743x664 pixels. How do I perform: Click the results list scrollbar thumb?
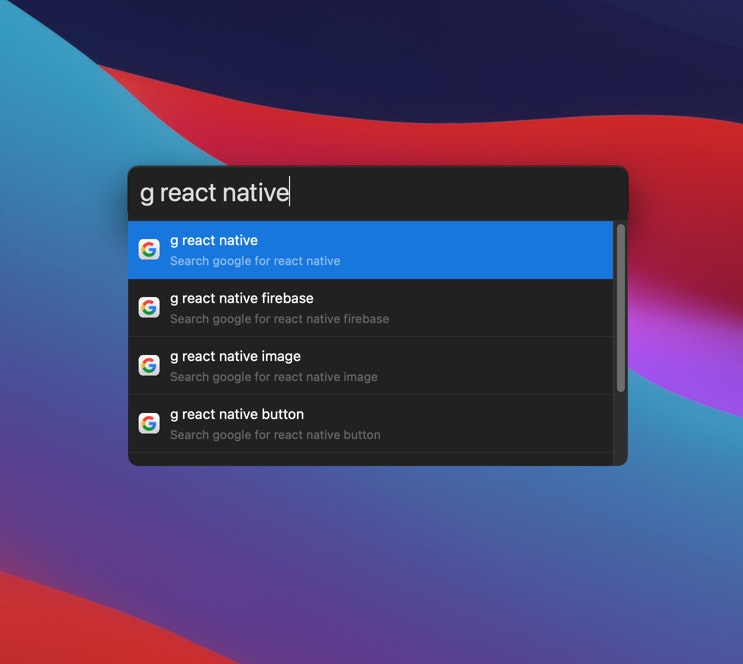[x=621, y=308]
